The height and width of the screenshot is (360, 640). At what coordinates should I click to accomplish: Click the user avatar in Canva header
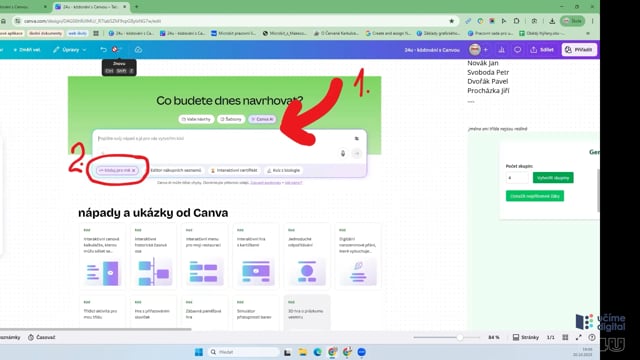474,50
